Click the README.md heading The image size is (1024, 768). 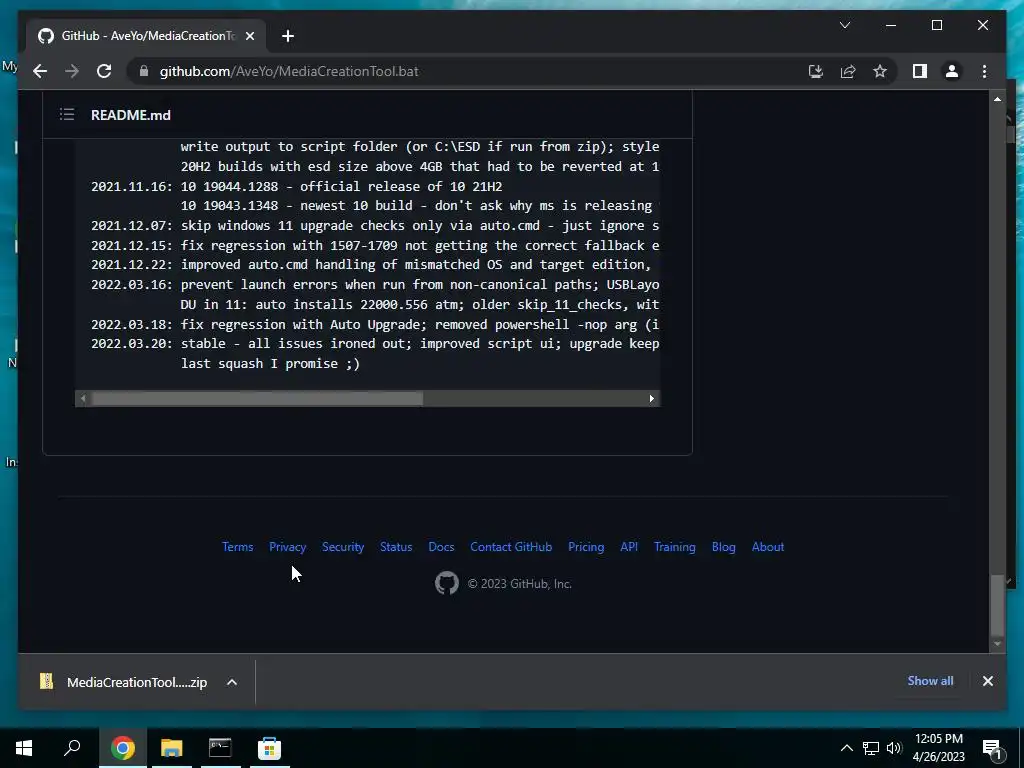tap(131, 115)
